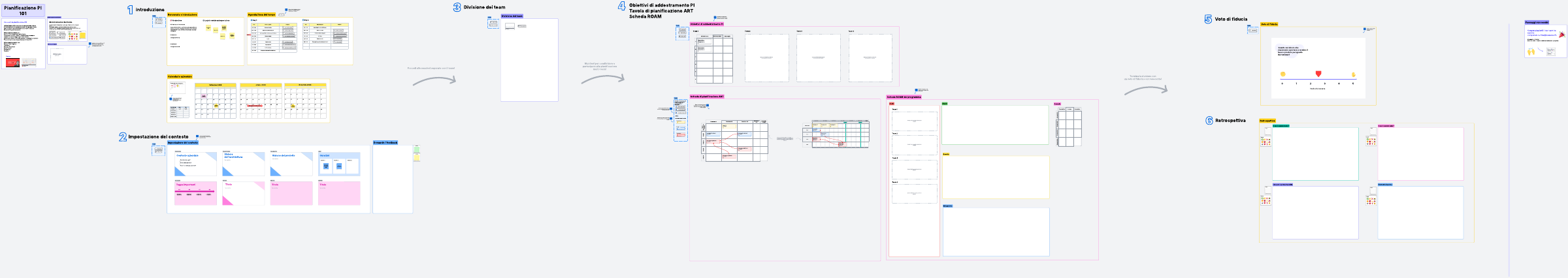Click the large curved arrow after Introduzione
Image resolution: width=1568 pixels, height=278 pixels.
tap(434, 81)
